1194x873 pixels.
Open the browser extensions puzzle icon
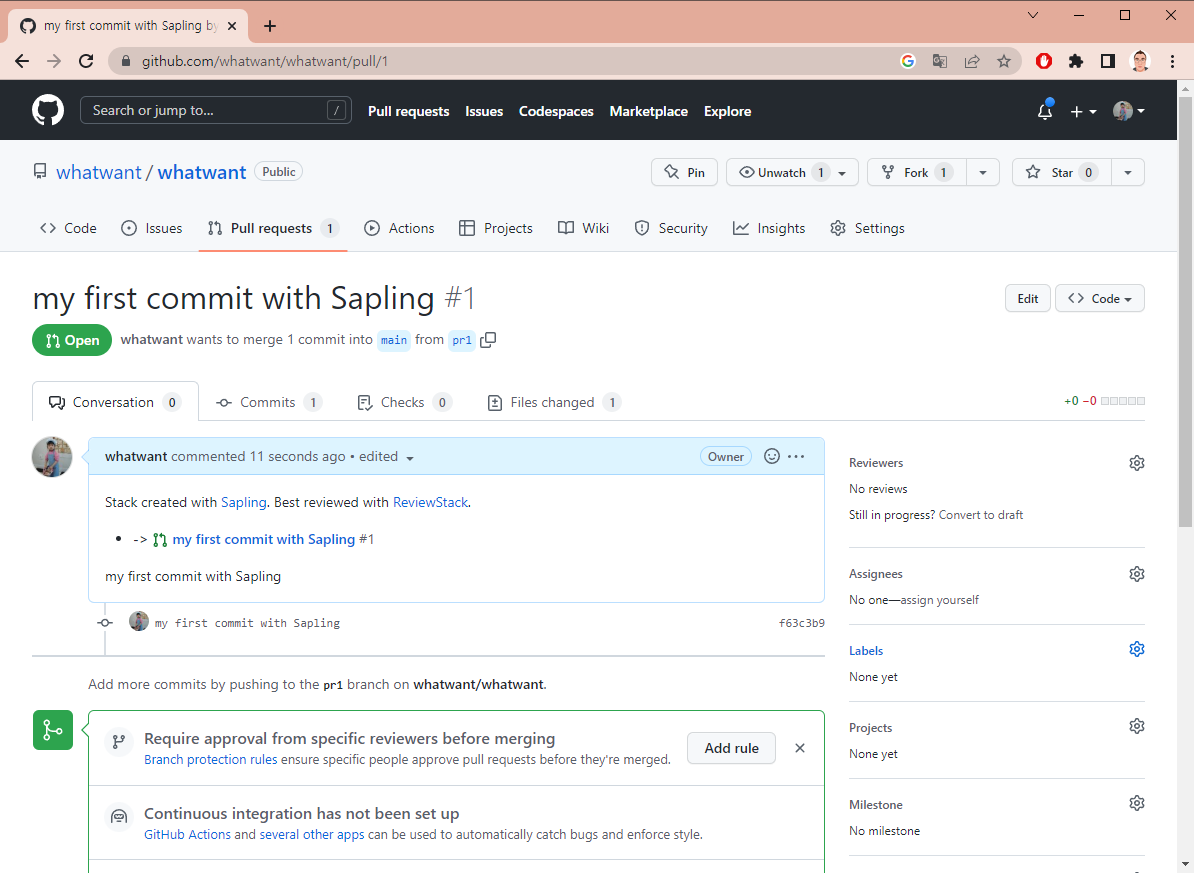coord(1076,61)
